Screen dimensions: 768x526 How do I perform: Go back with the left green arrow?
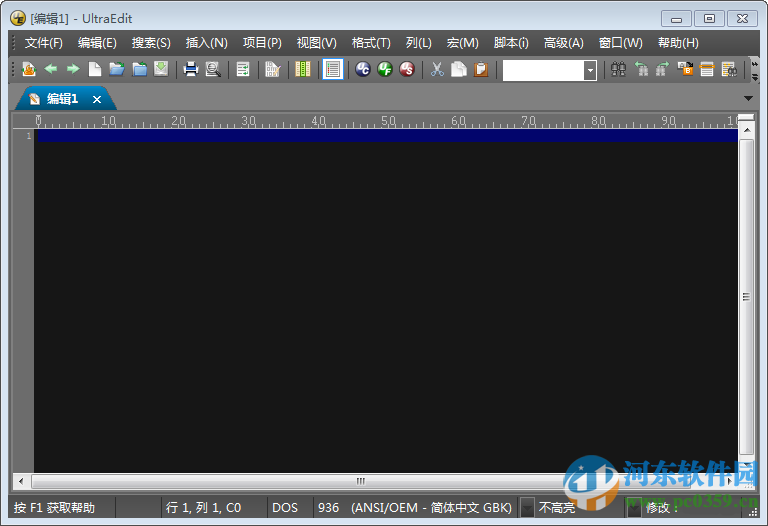click(x=50, y=69)
